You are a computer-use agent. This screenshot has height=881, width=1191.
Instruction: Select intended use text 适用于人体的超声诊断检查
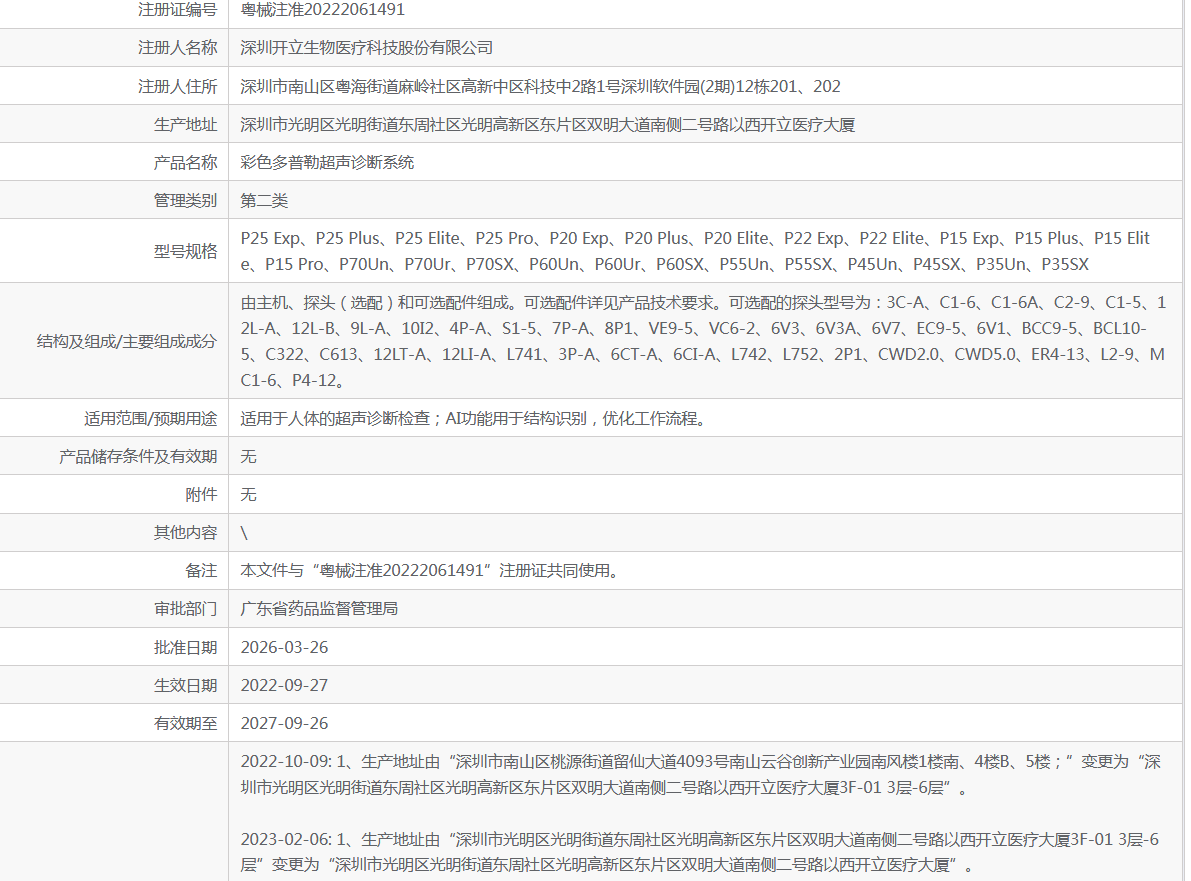click(475, 418)
